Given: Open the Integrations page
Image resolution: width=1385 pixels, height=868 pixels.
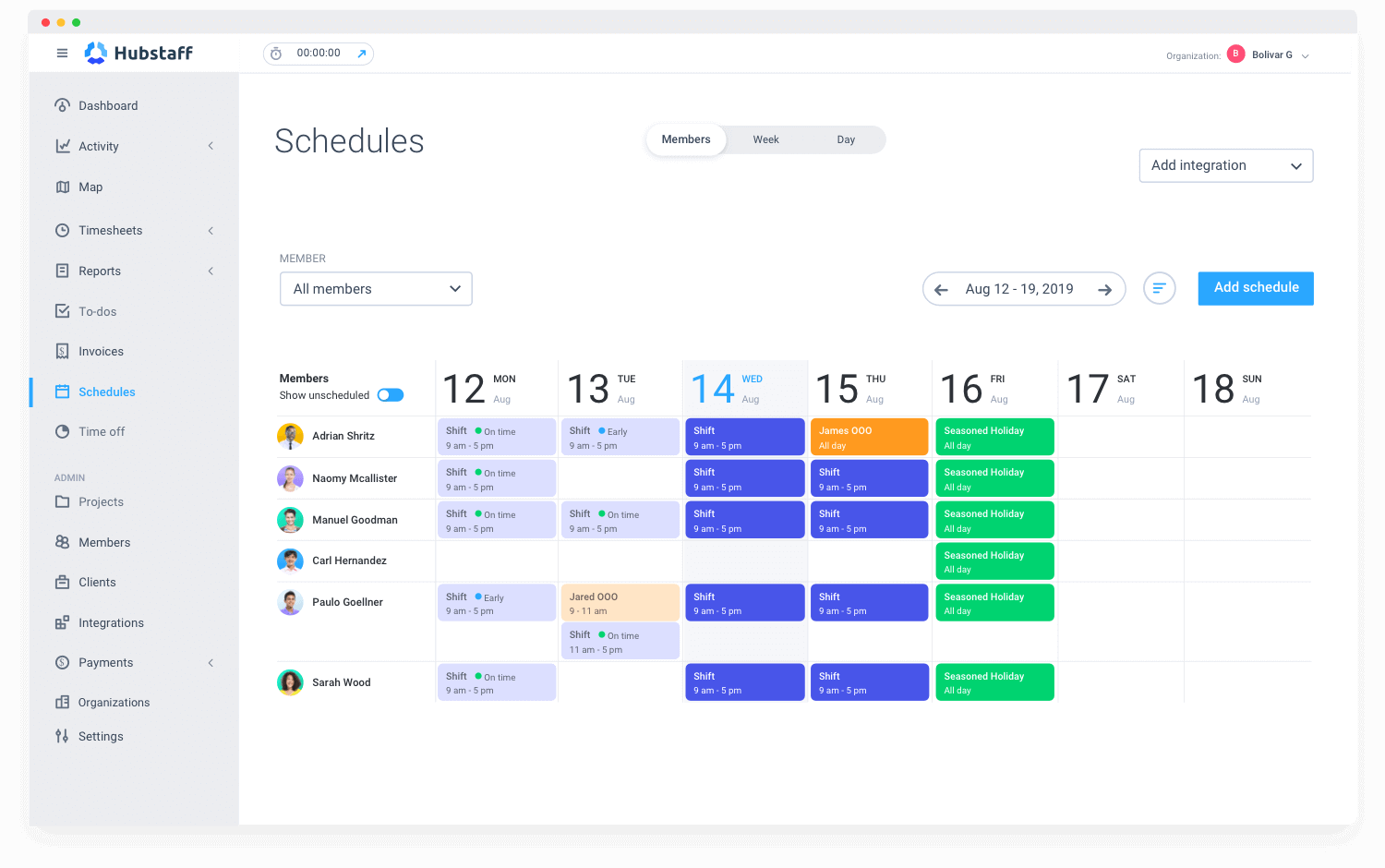Looking at the screenshot, I should point(110,622).
